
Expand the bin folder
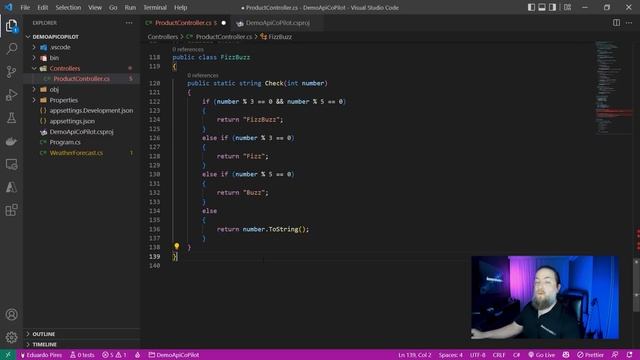click(34, 58)
